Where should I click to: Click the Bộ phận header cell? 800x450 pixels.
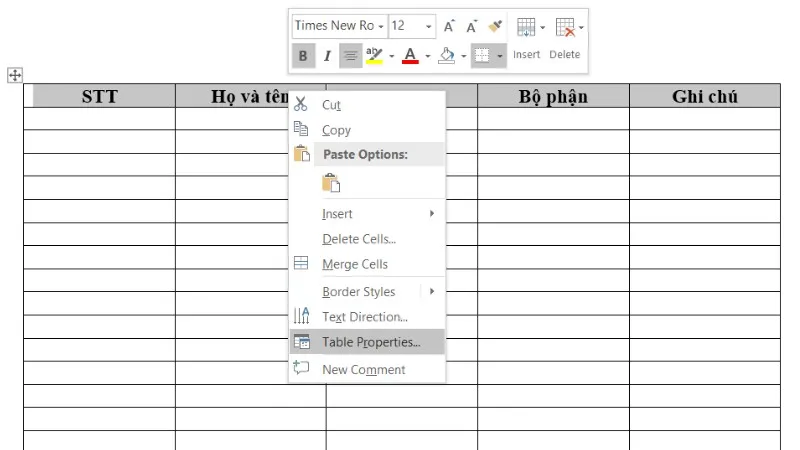click(x=553, y=96)
